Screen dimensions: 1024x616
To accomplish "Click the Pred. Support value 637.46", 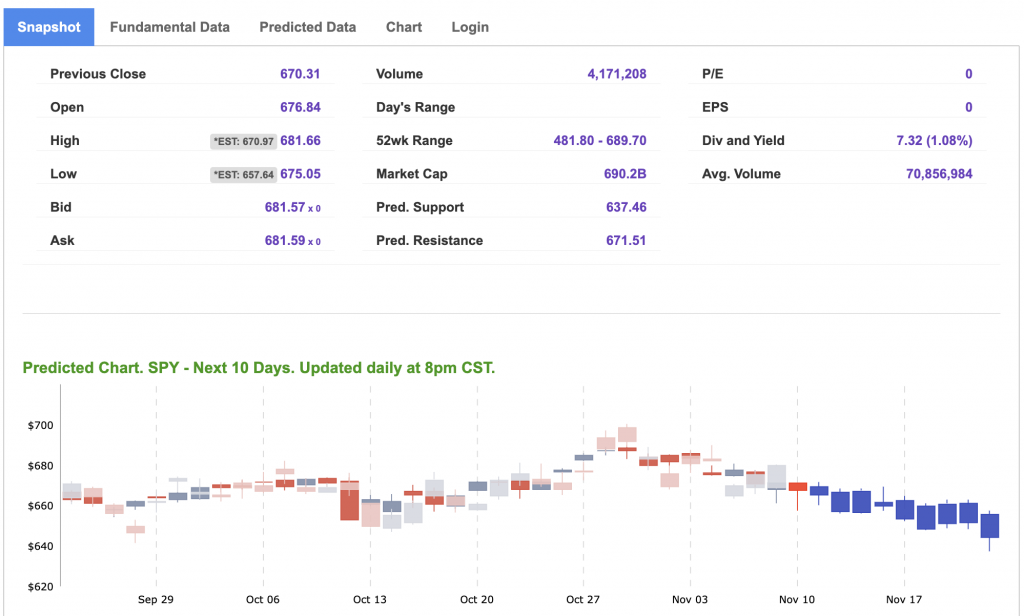I will pos(626,207).
